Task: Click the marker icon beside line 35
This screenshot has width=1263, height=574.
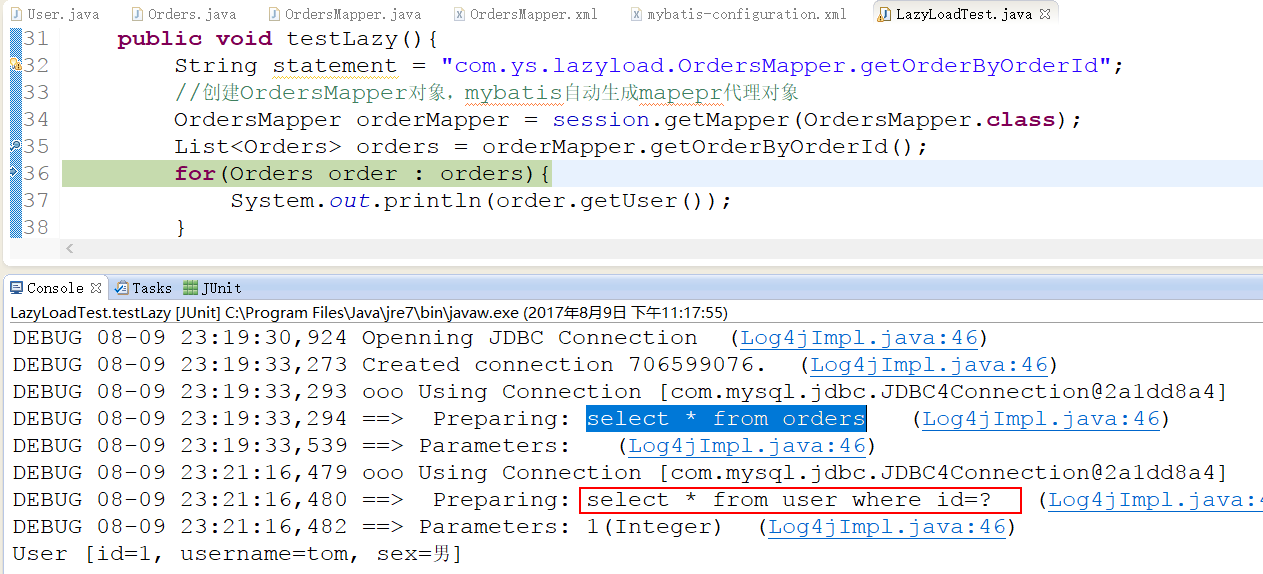Action: (15, 146)
